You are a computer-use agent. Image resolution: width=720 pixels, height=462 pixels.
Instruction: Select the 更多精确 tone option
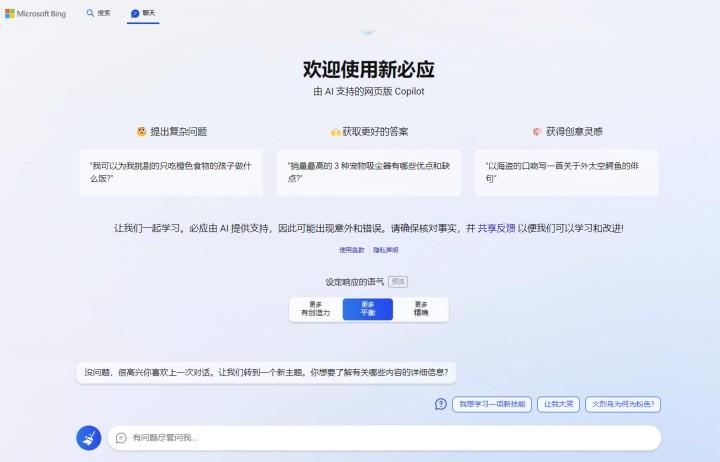[x=421, y=309]
